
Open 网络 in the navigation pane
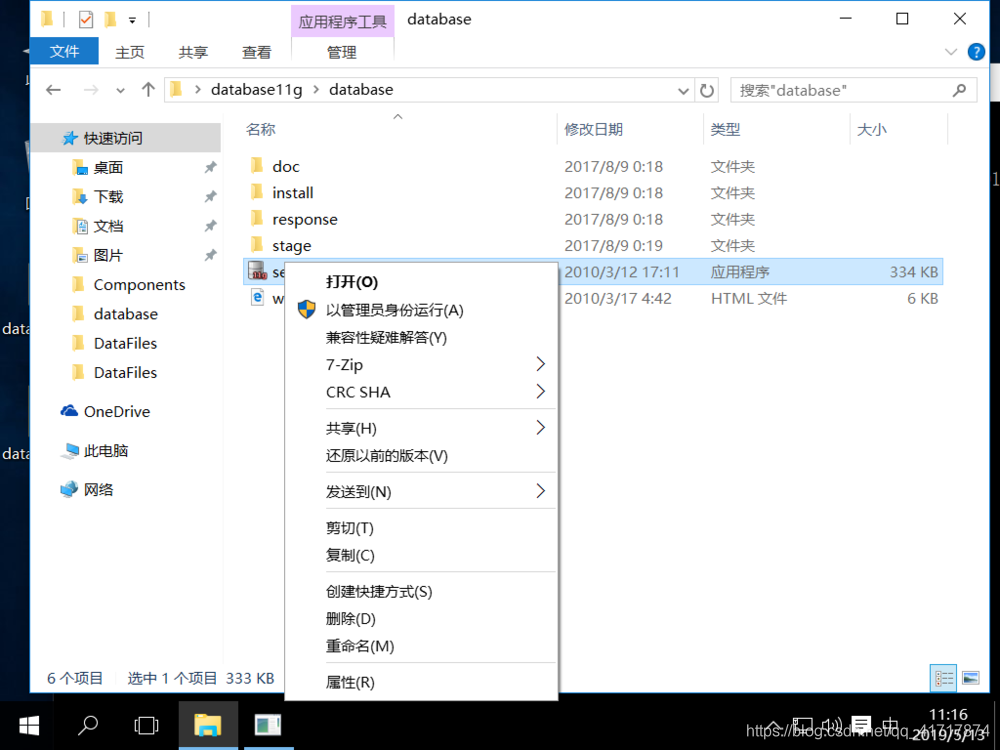pyautogui.click(x=98, y=489)
